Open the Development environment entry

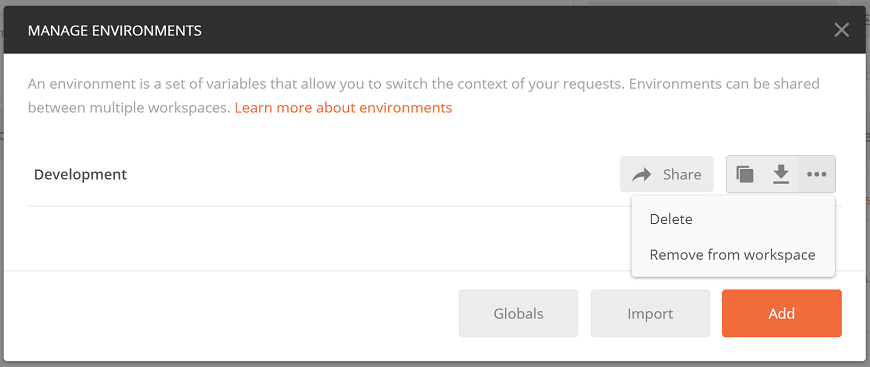80,174
